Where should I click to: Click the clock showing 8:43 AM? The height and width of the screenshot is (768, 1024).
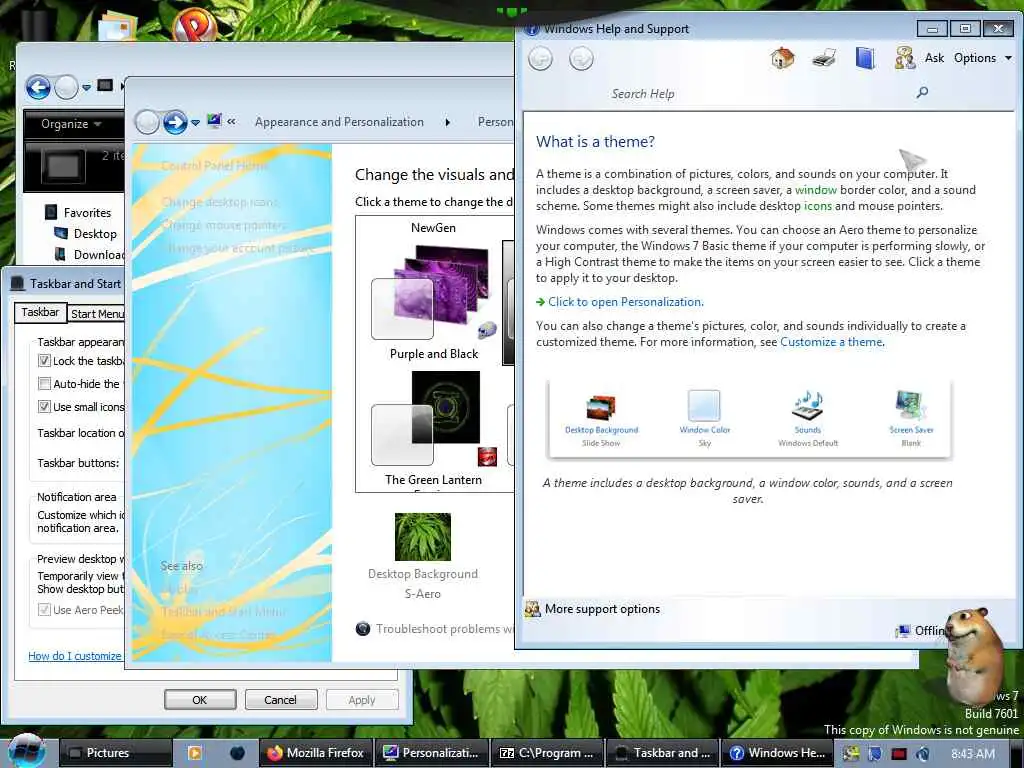pos(973,754)
